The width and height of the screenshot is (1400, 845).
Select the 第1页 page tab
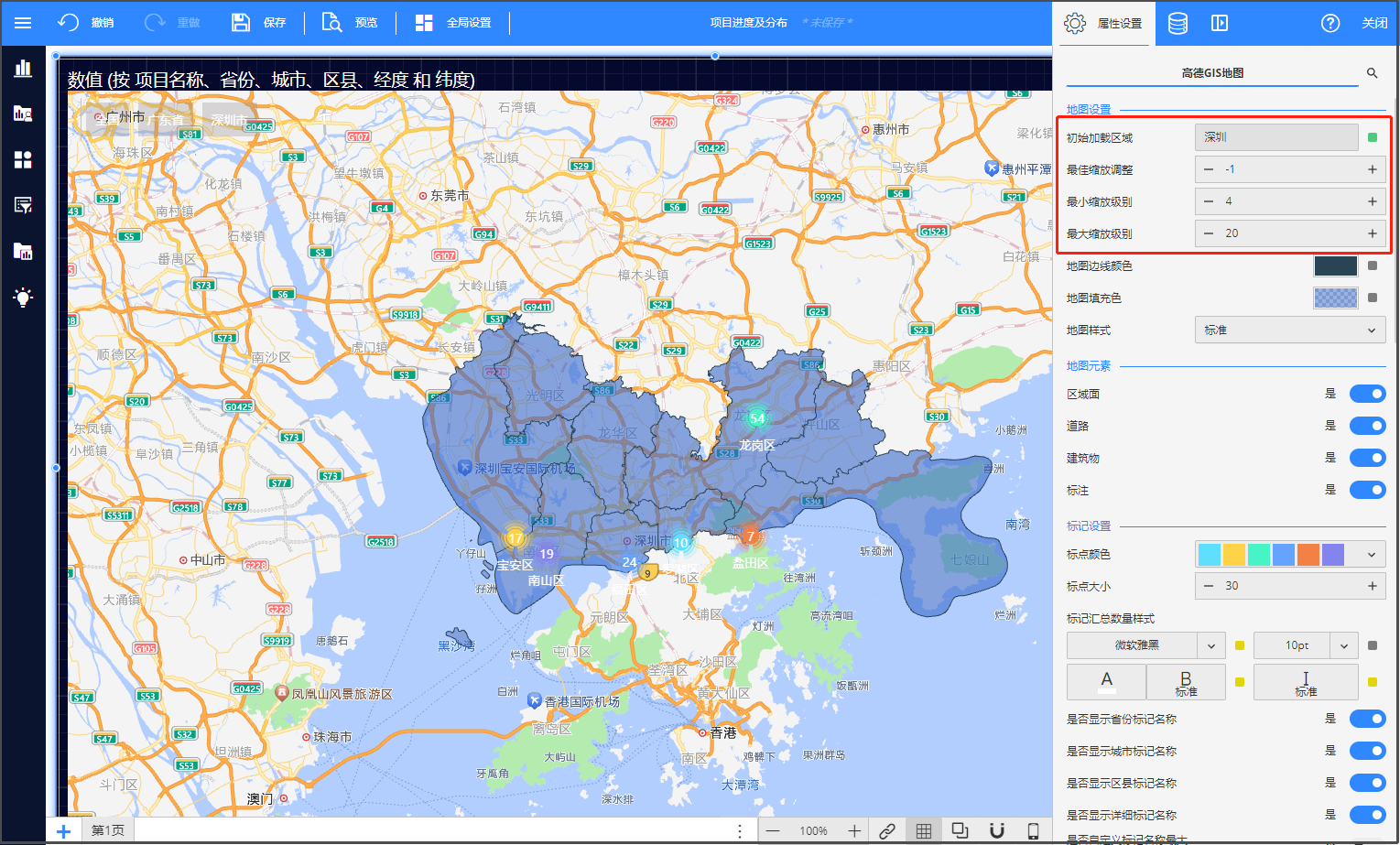(x=107, y=830)
